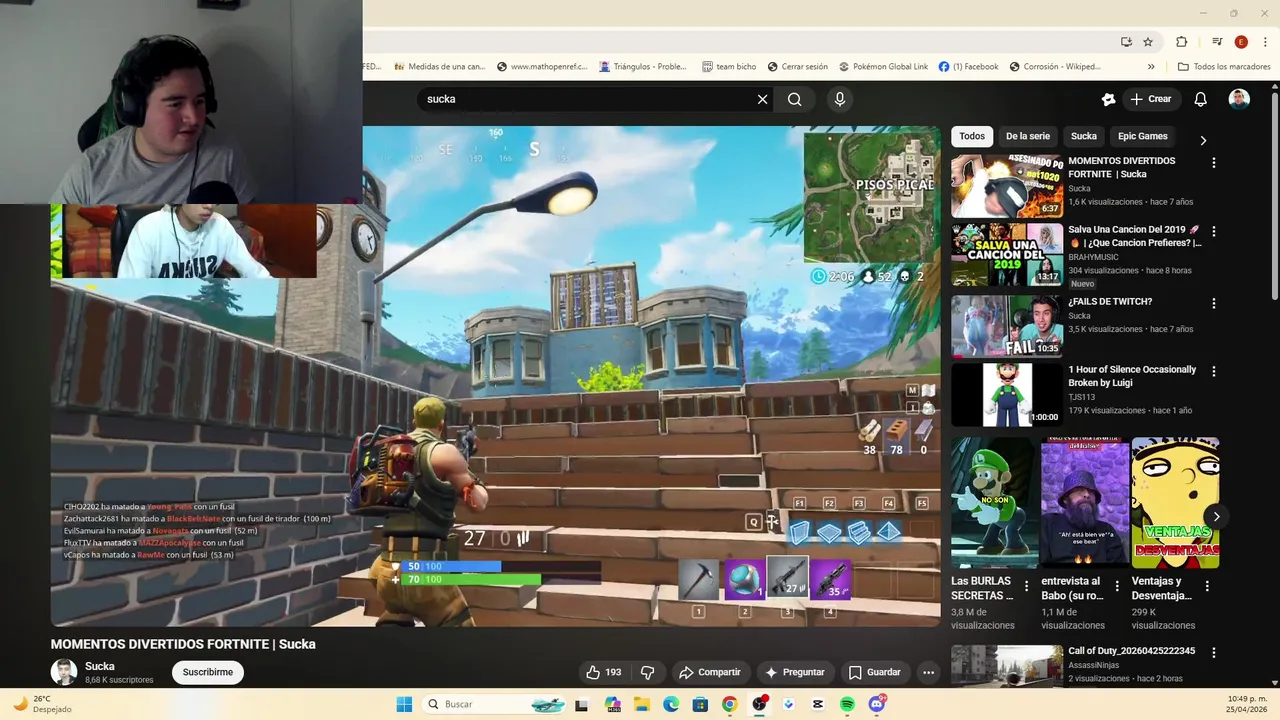
Task: Open File Explorer from the taskbar
Action: coord(641,704)
